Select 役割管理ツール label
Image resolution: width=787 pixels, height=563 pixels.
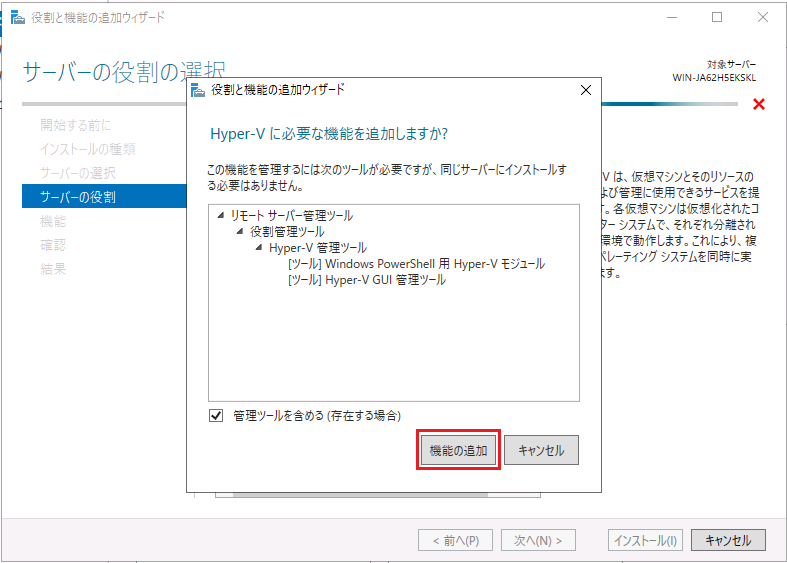(x=287, y=232)
